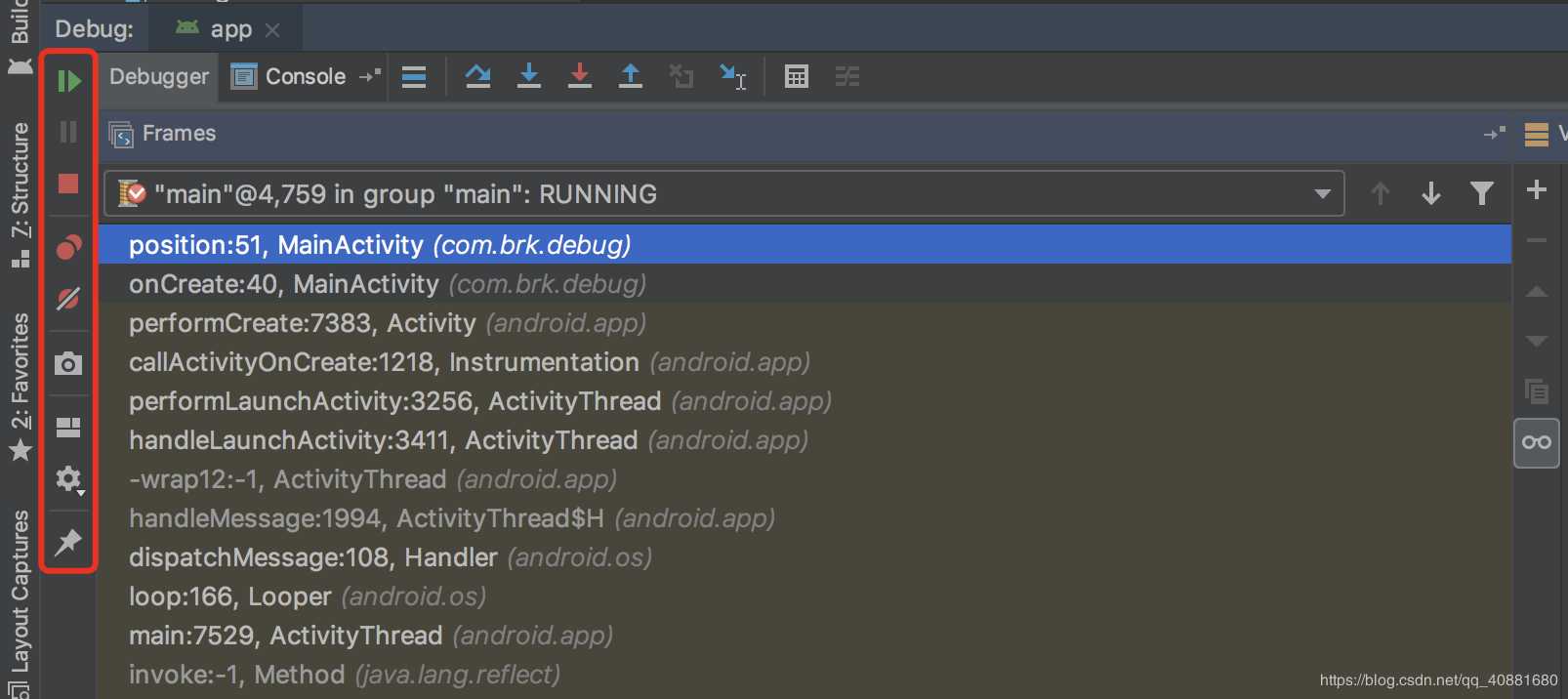Open the main thread dropdown
The image size is (1568, 699).
pyautogui.click(x=724, y=193)
